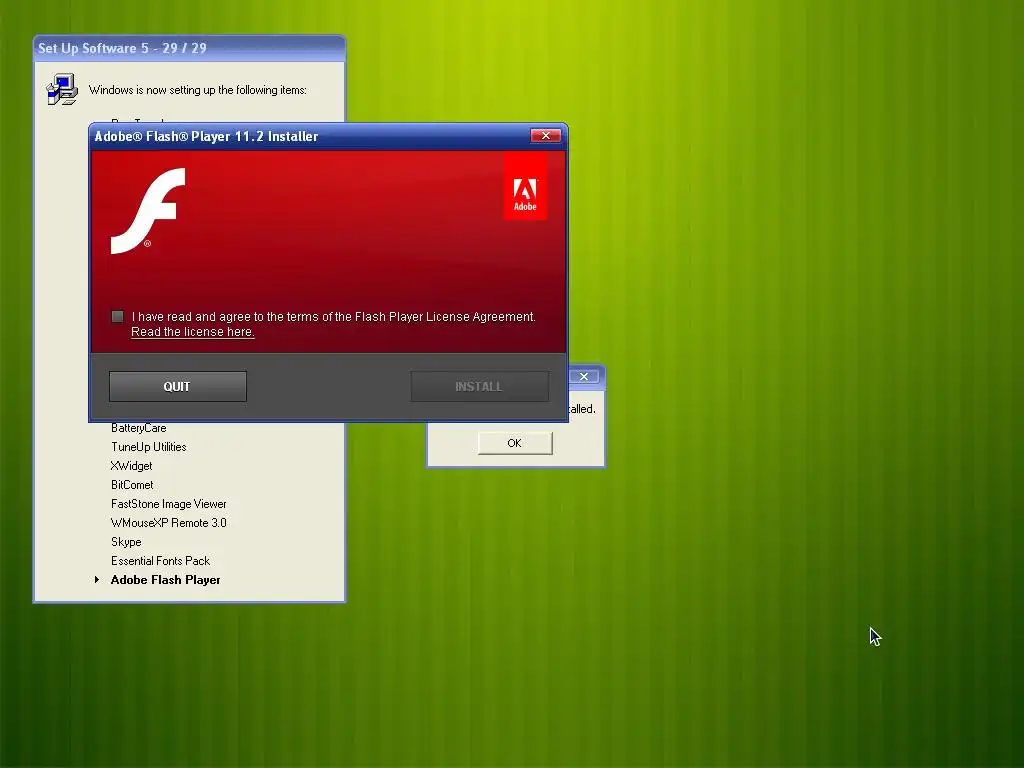This screenshot has height=768, width=1024.
Task: Select 'BatteryCare' in the setup list
Action: (138, 428)
